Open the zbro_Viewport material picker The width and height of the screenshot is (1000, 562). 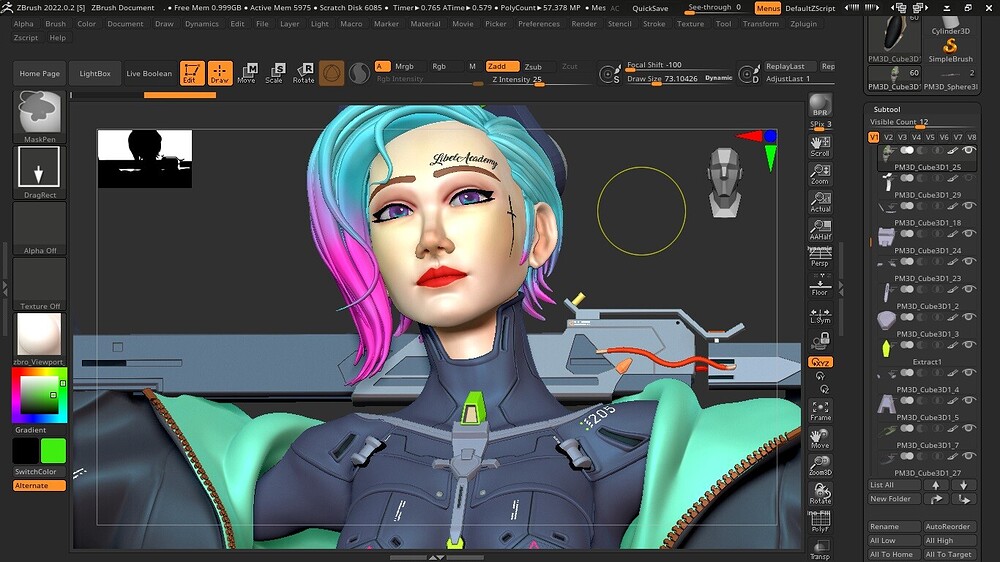click(40, 339)
